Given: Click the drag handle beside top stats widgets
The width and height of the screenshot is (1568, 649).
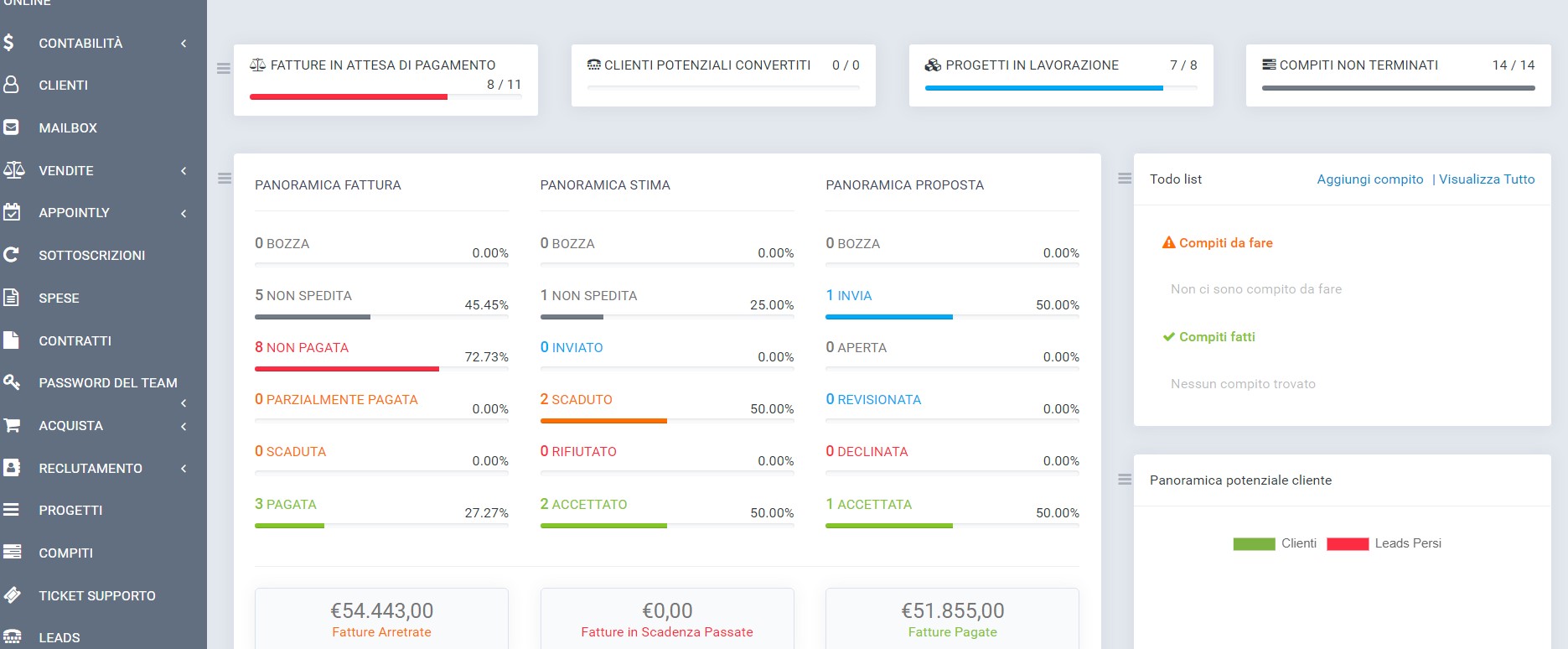Looking at the screenshot, I should (x=224, y=69).
